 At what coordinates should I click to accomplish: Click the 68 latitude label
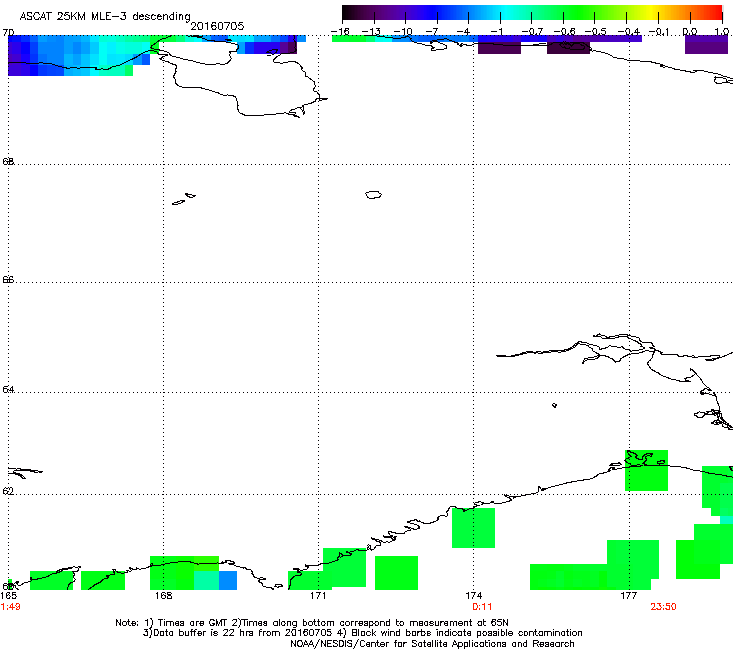coord(8,161)
